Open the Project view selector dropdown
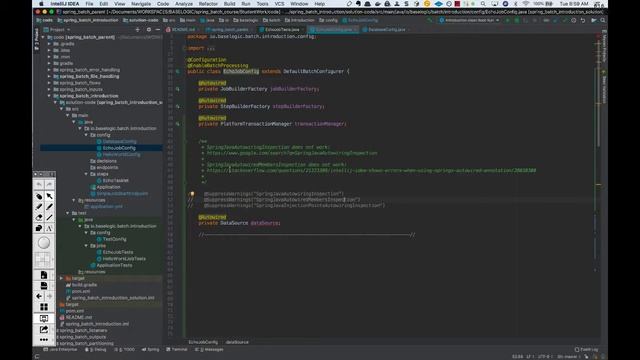The height and width of the screenshot is (360, 640). (x=57, y=29)
